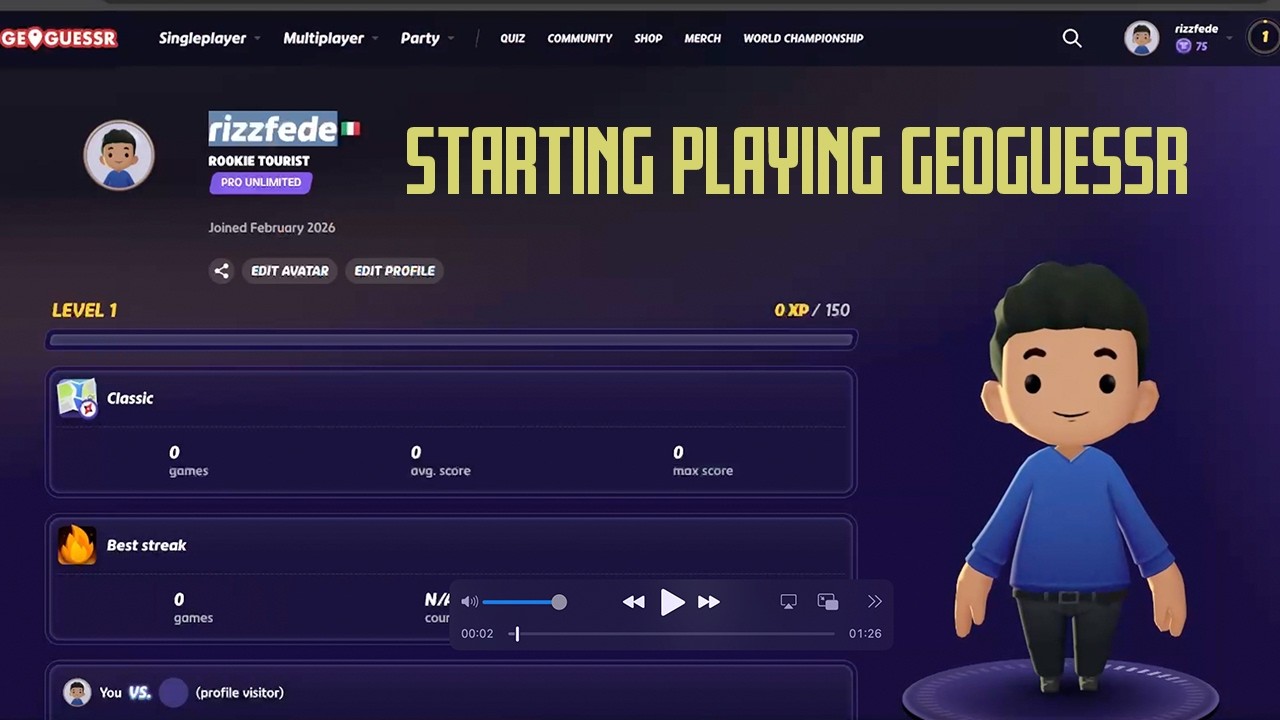Expand the Party dropdown menu

click(427, 38)
